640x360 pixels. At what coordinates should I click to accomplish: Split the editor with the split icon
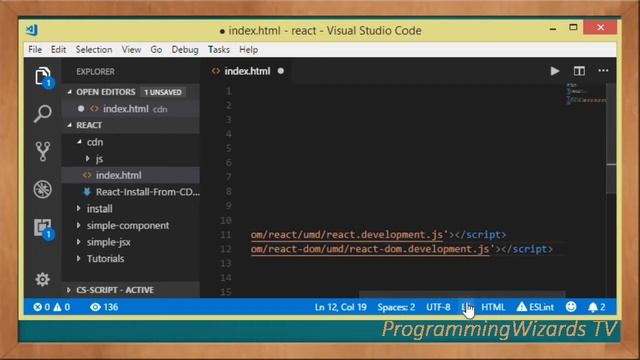coord(579,71)
